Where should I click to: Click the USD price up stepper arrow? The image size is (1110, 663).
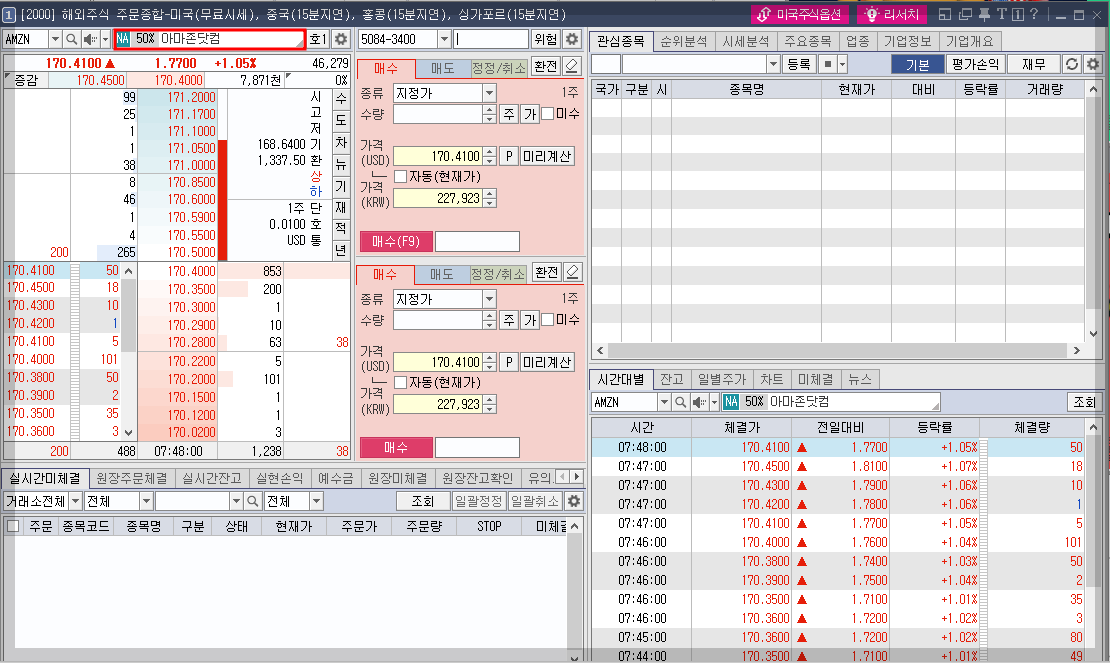489,150
